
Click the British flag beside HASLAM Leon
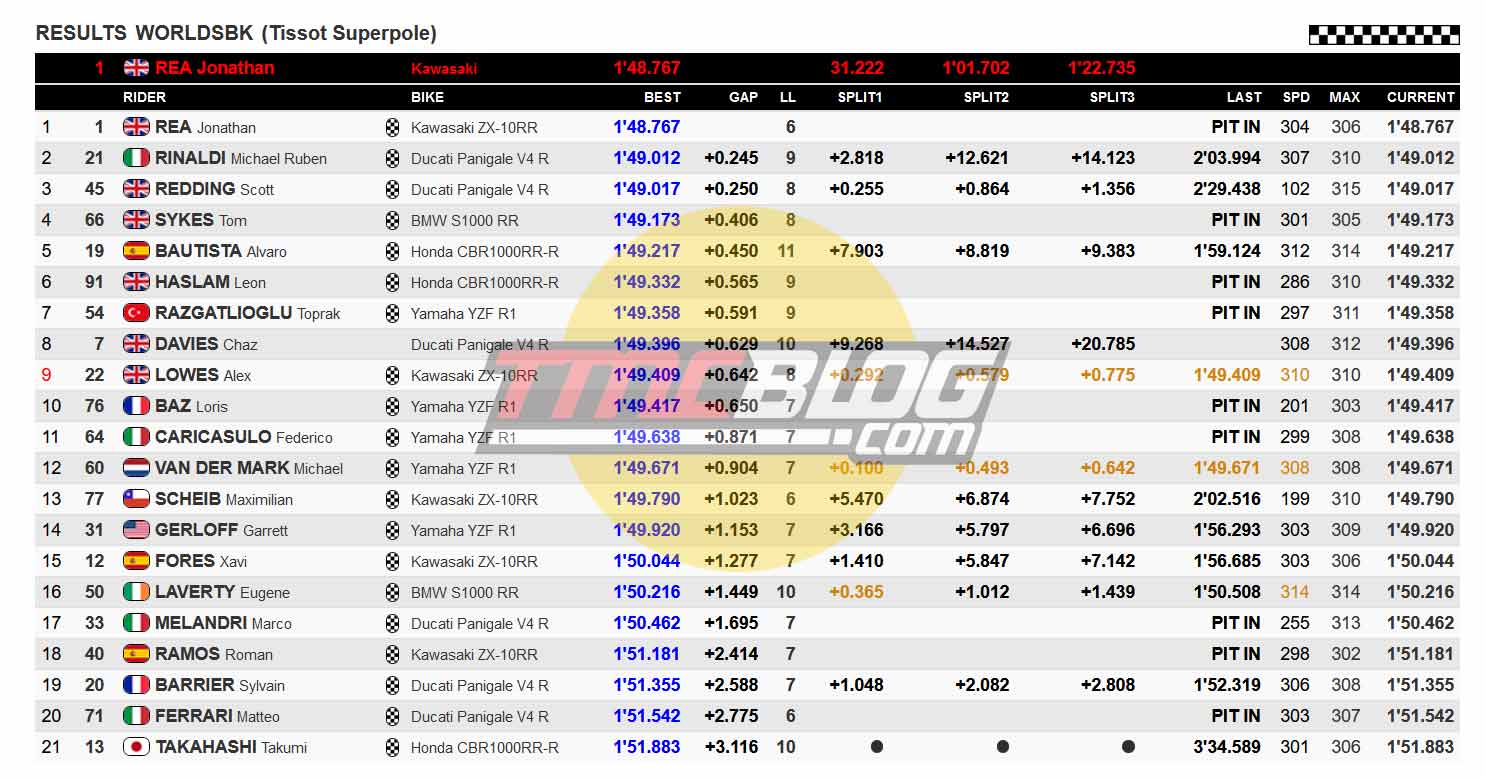[x=136, y=282]
